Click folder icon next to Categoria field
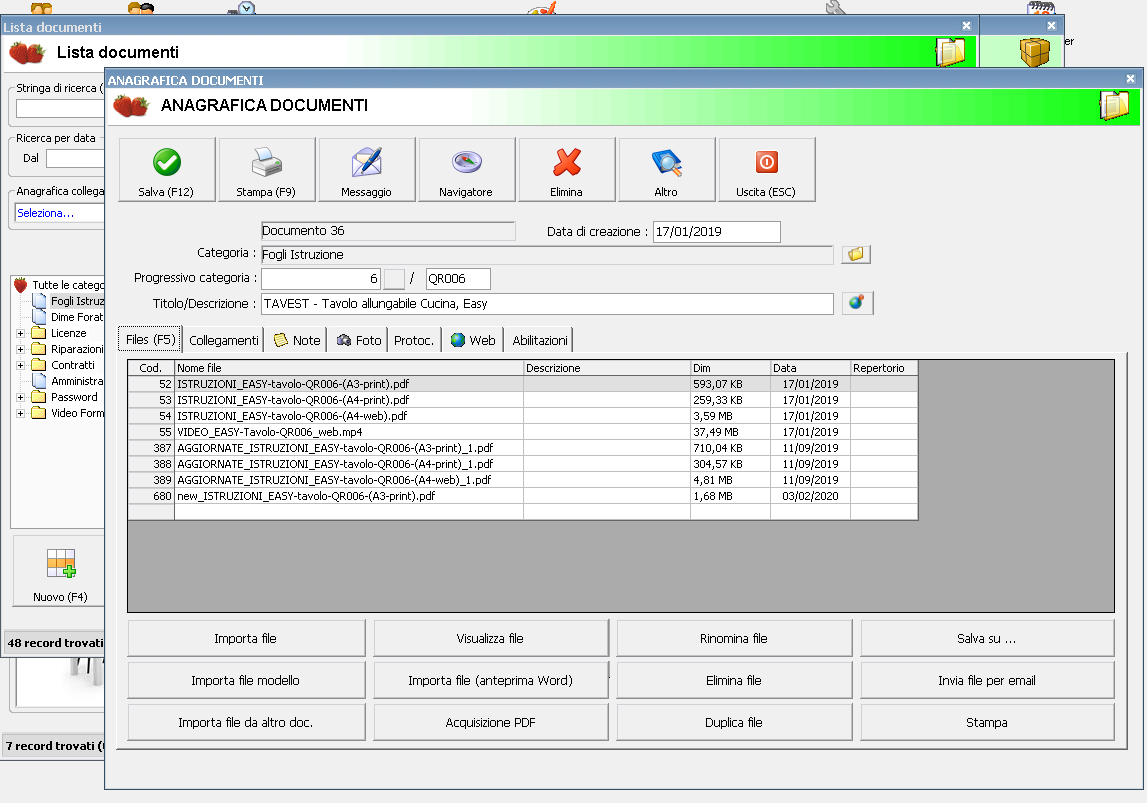 [x=856, y=255]
